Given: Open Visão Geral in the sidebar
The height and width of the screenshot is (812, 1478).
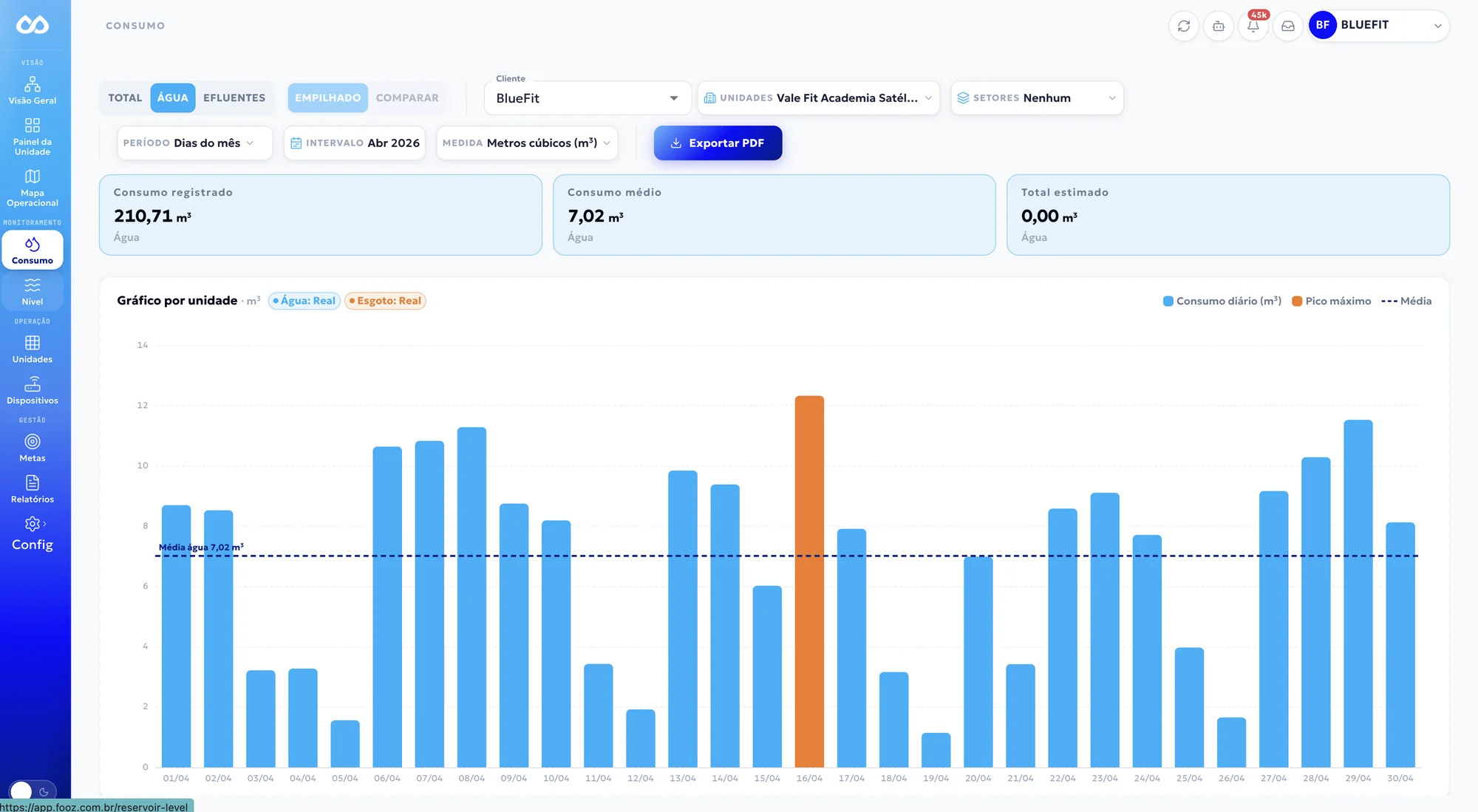Looking at the screenshot, I should (33, 90).
